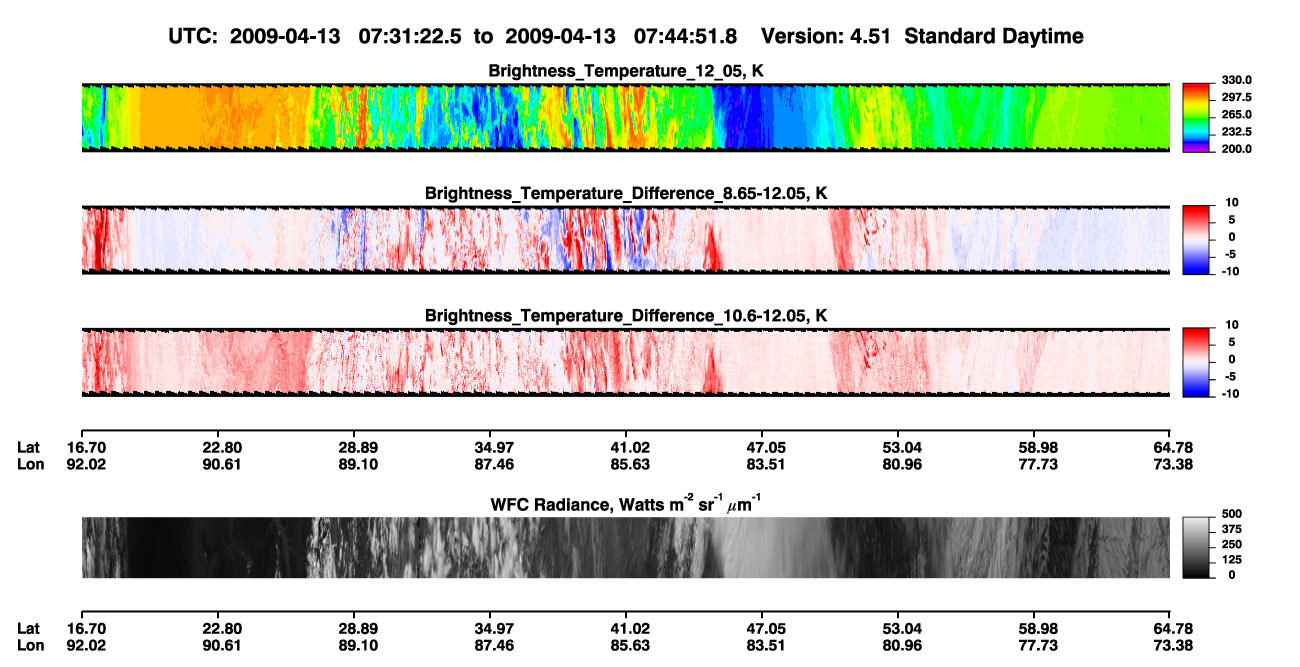The image size is (1300, 667).
Task: Click the 8.65-12.05 temperature difference image strip
Action: [x=625, y=239]
